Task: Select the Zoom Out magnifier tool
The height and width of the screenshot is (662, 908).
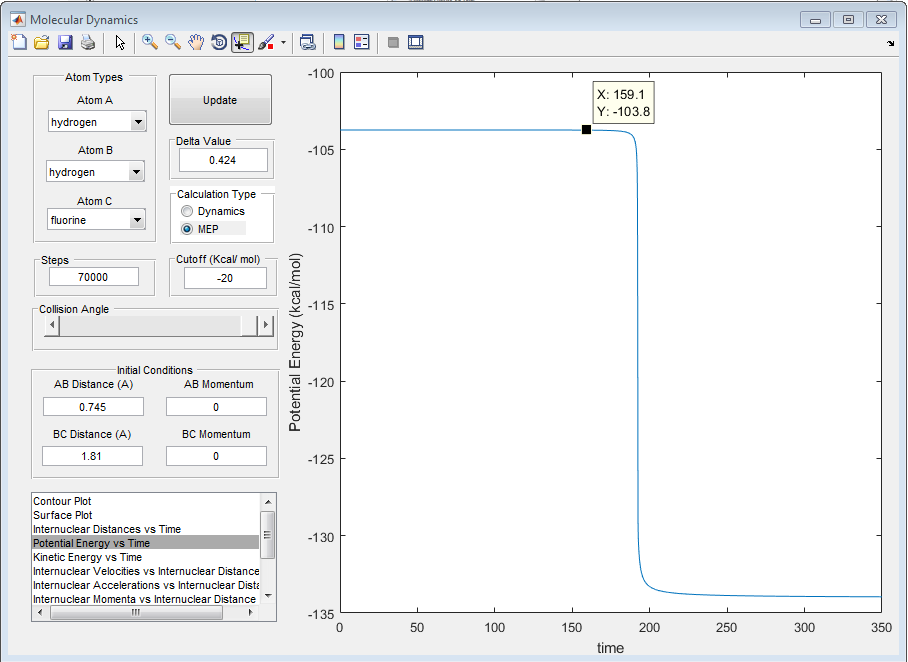Action: pyautogui.click(x=173, y=42)
